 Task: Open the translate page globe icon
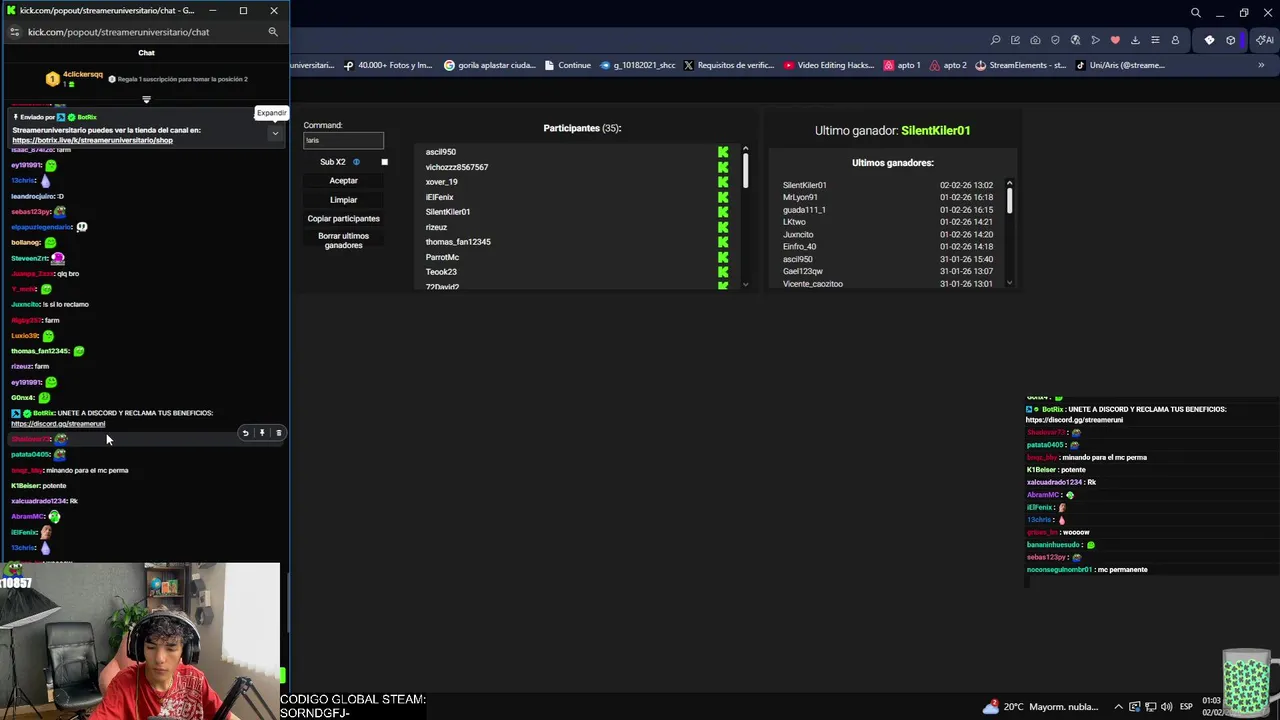point(1075,40)
